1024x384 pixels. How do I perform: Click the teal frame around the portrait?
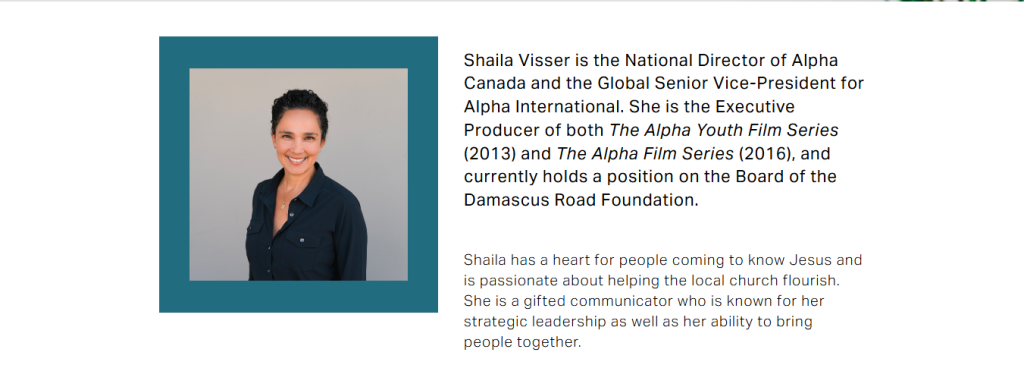coord(298,52)
